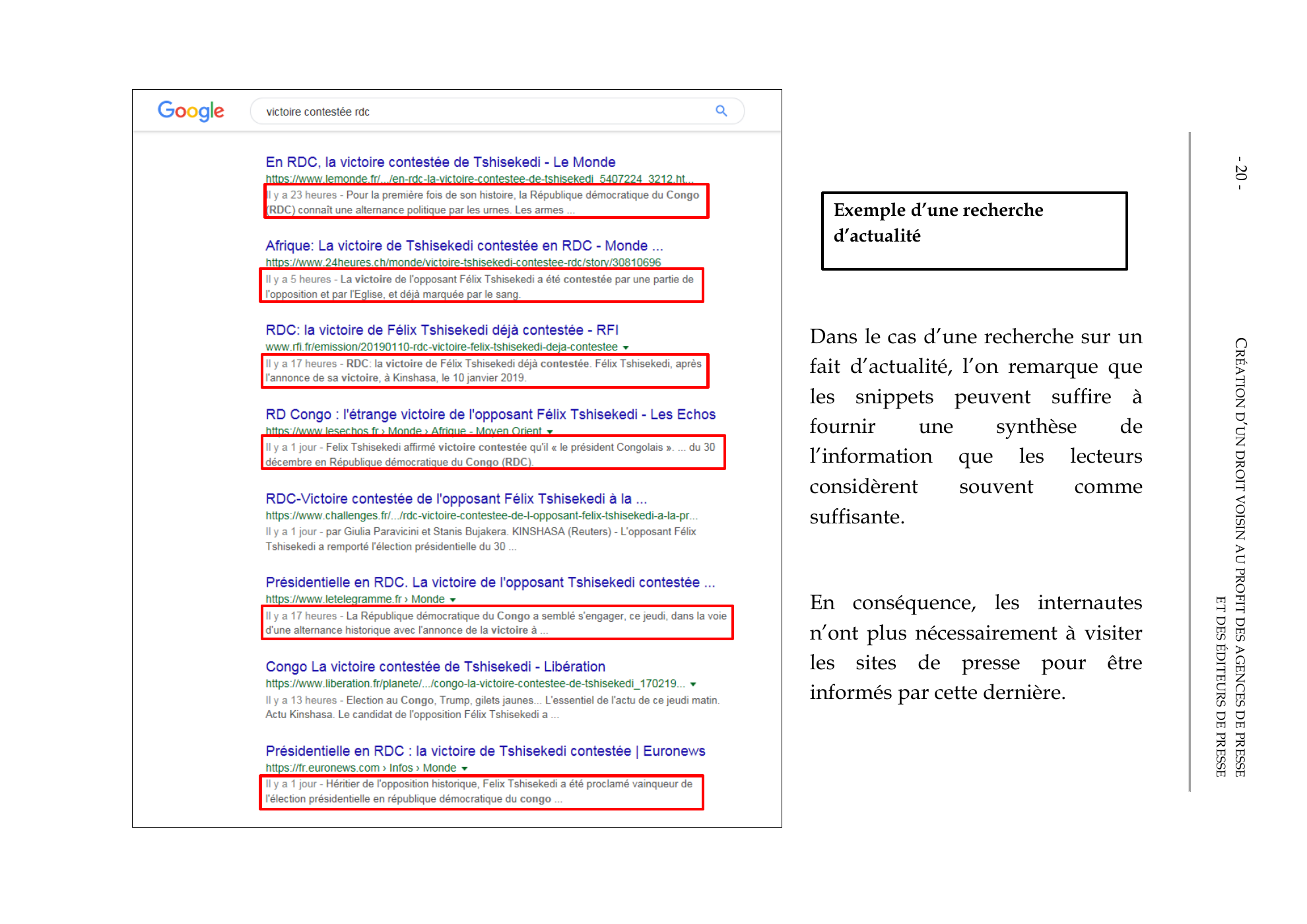Expand dropdown arrow next to the letelegramme.fr URL
The height and width of the screenshot is (924, 1307).
(x=453, y=600)
